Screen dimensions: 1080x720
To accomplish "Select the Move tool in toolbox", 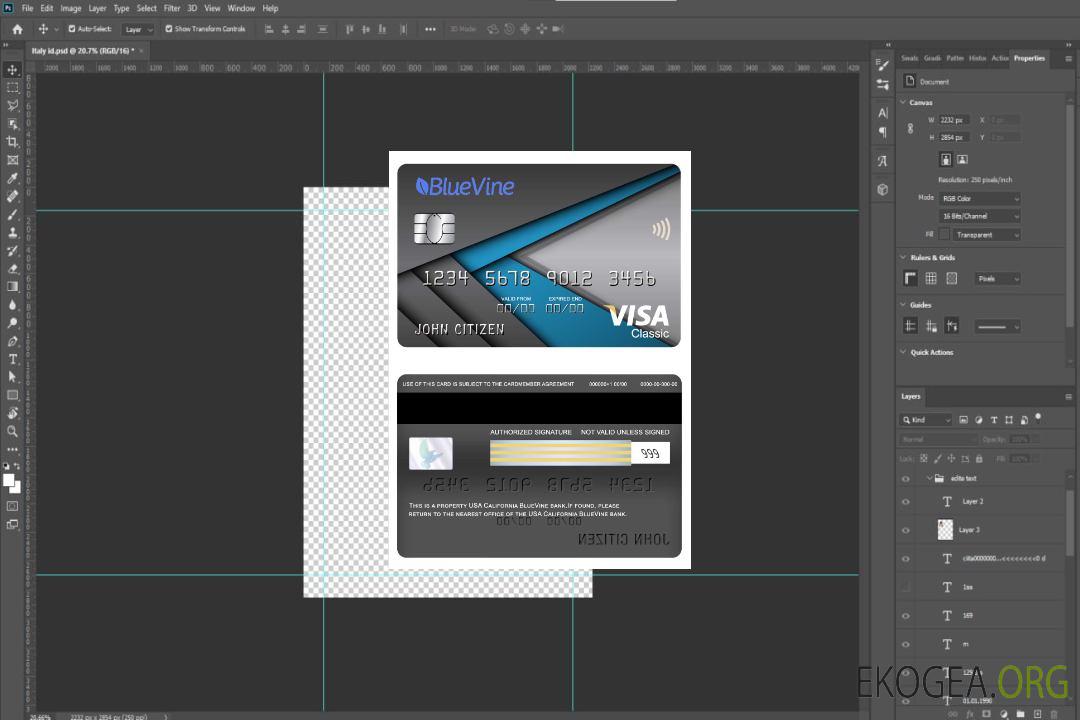I will coord(12,70).
